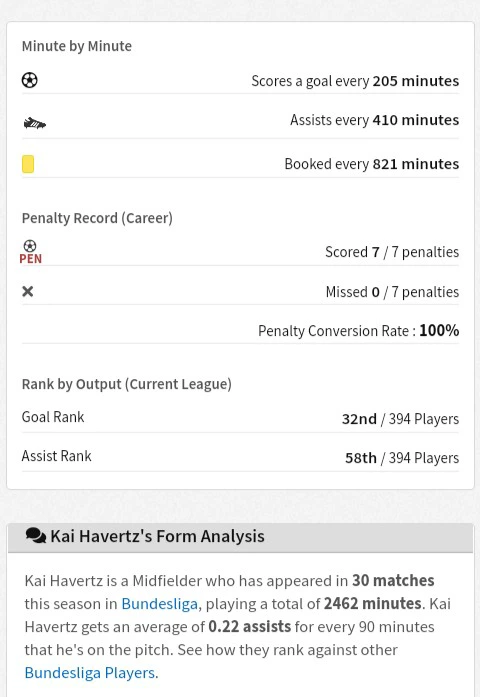Click the football boot assists icon

(x=35, y=123)
